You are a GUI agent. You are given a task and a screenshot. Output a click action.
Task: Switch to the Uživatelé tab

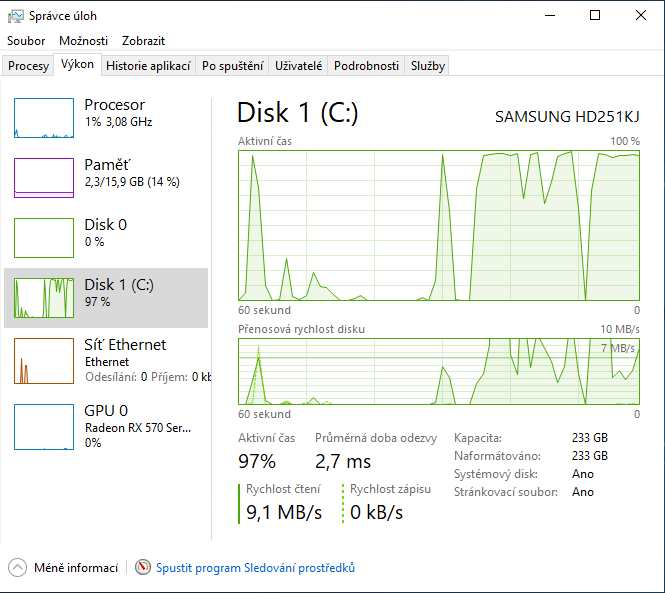pyautogui.click(x=299, y=66)
